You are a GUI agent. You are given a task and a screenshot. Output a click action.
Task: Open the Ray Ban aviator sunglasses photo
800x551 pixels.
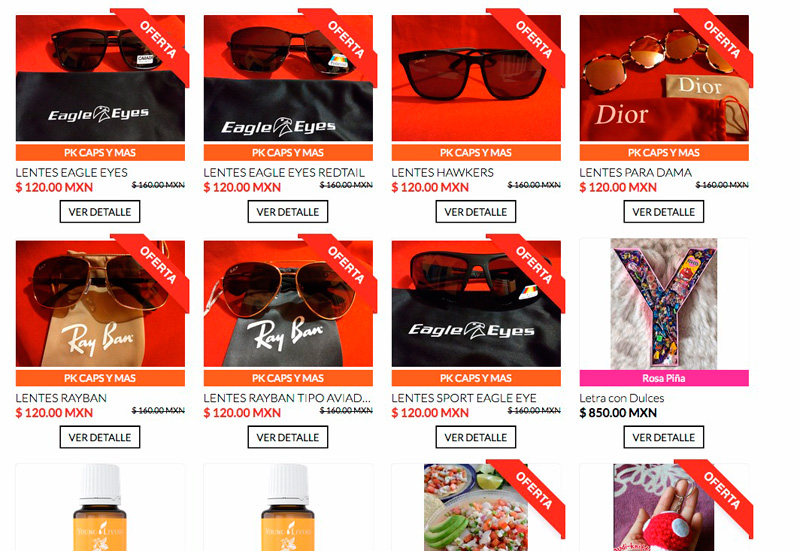pyautogui.click(x=288, y=304)
